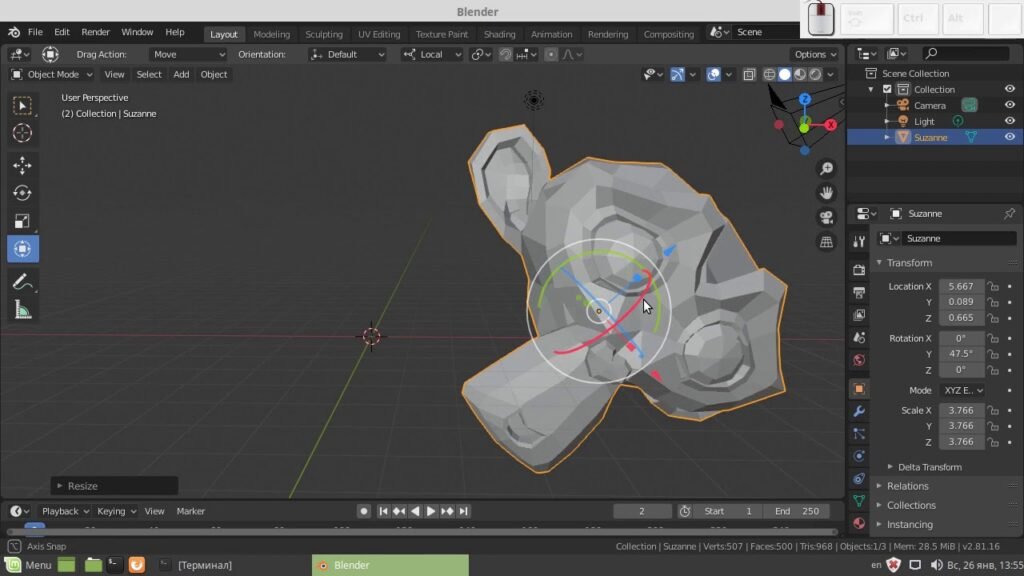Switch to the Animation workspace tab
Screen dimensions: 1024x576
click(x=551, y=34)
